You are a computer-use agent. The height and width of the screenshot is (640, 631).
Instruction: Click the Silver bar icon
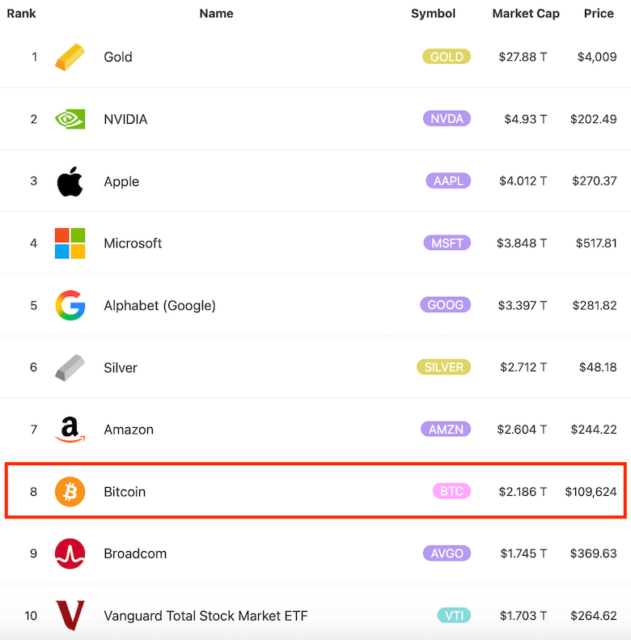[x=69, y=367]
